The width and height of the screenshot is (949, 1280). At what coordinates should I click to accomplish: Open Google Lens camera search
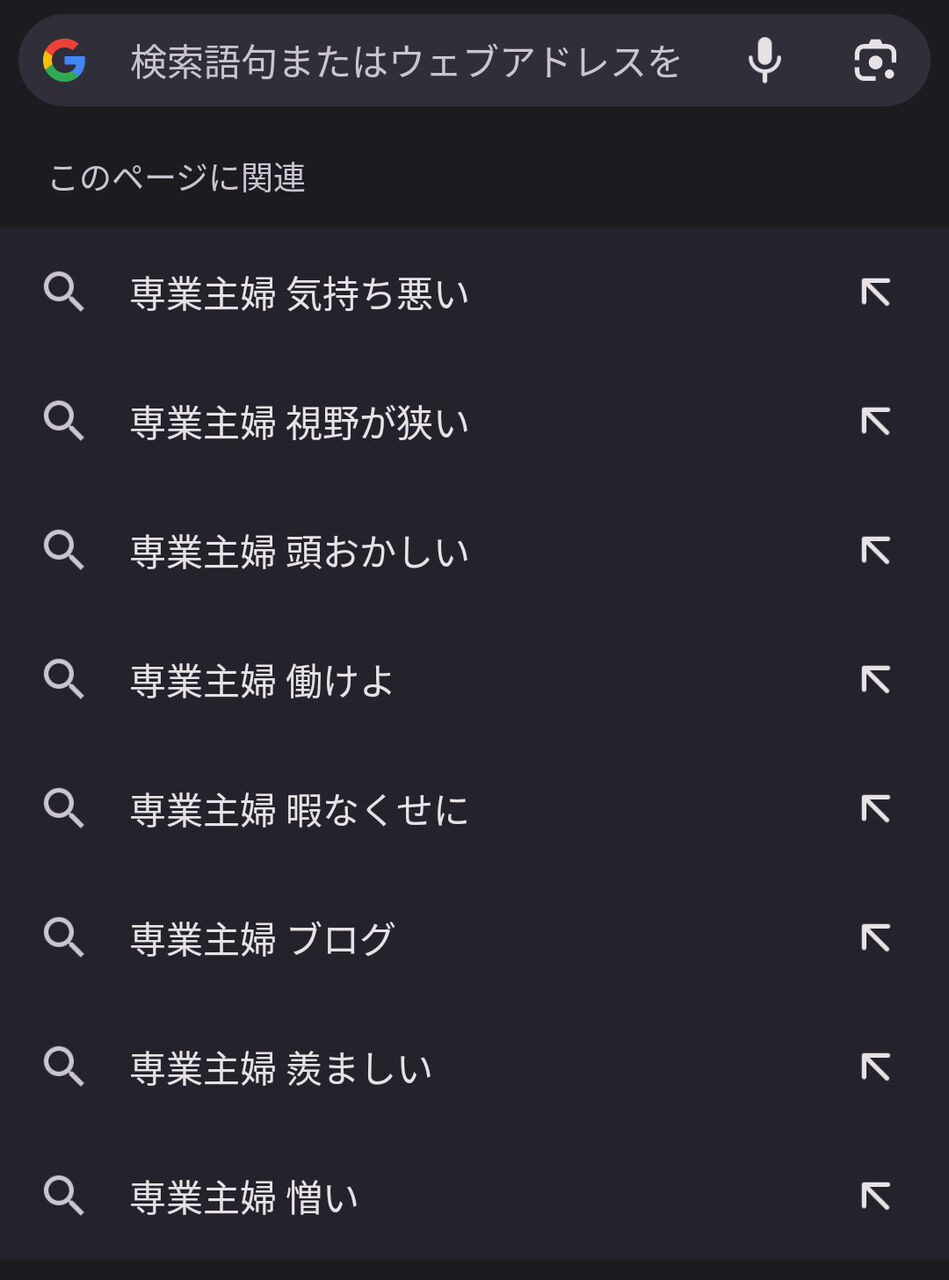[875, 61]
